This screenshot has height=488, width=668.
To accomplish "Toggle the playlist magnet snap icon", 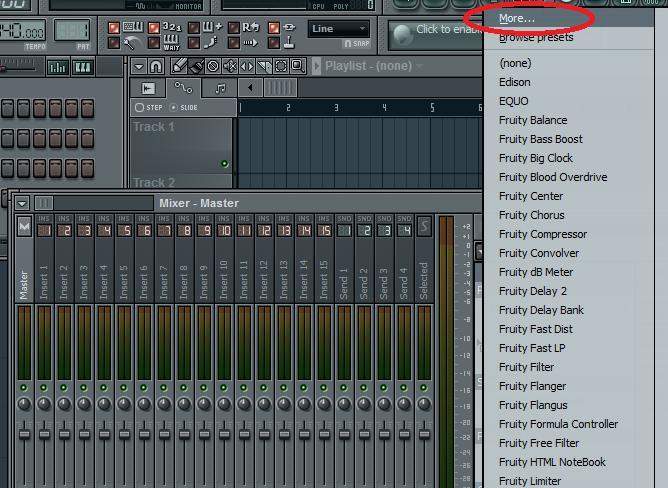I will [x=156, y=66].
